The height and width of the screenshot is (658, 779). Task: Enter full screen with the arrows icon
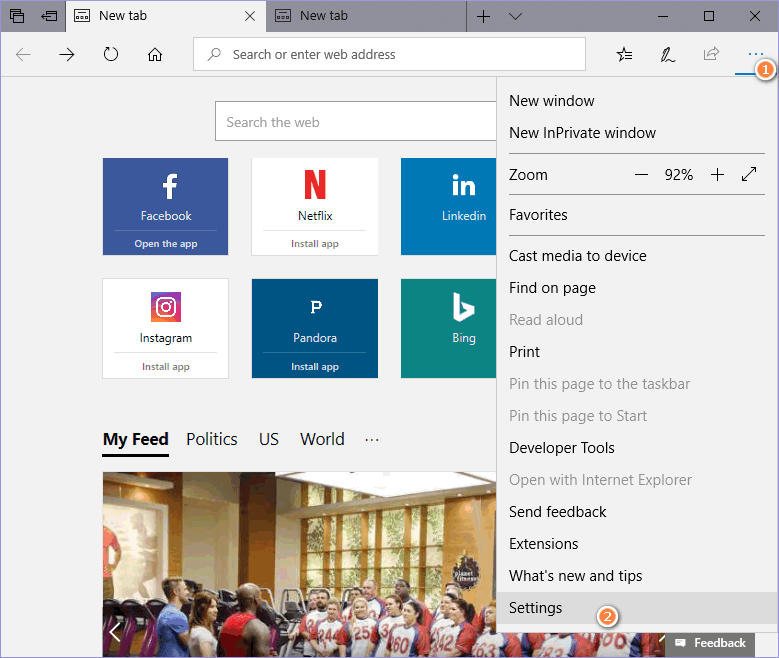[749, 174]
